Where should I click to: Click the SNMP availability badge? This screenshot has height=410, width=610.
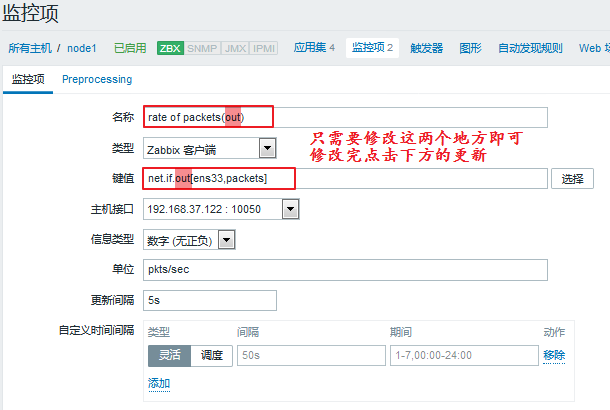pyautogui.click(x=202, y=48)
